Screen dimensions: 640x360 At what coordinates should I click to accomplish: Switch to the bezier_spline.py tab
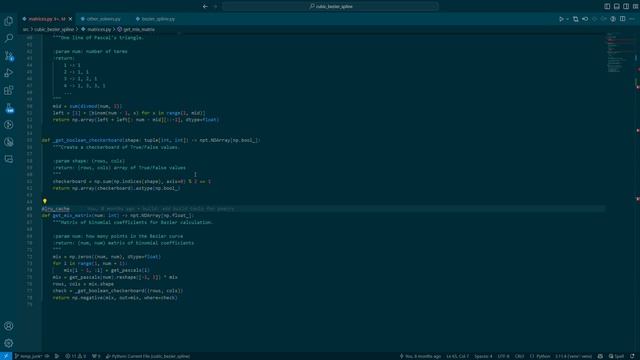[x=158, y=19]
